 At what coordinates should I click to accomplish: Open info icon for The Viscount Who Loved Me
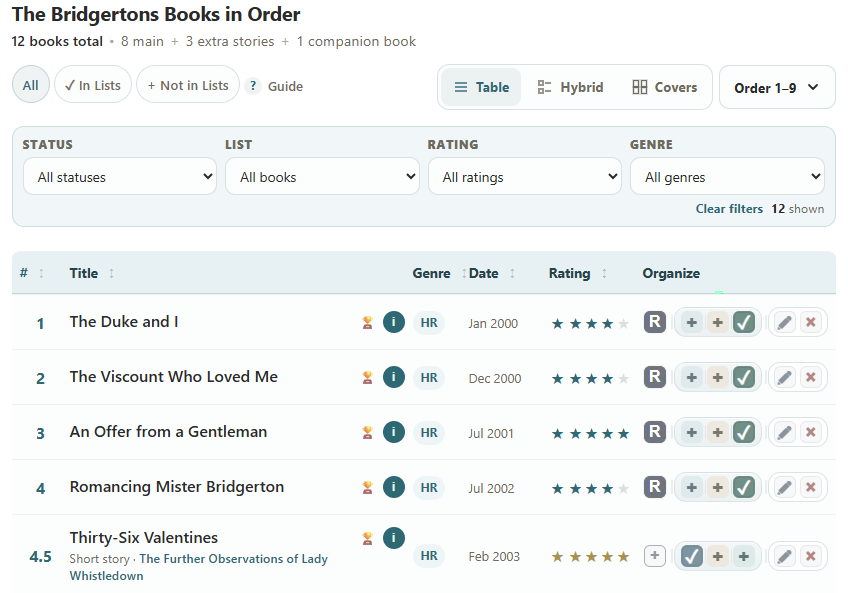[394, 377]
